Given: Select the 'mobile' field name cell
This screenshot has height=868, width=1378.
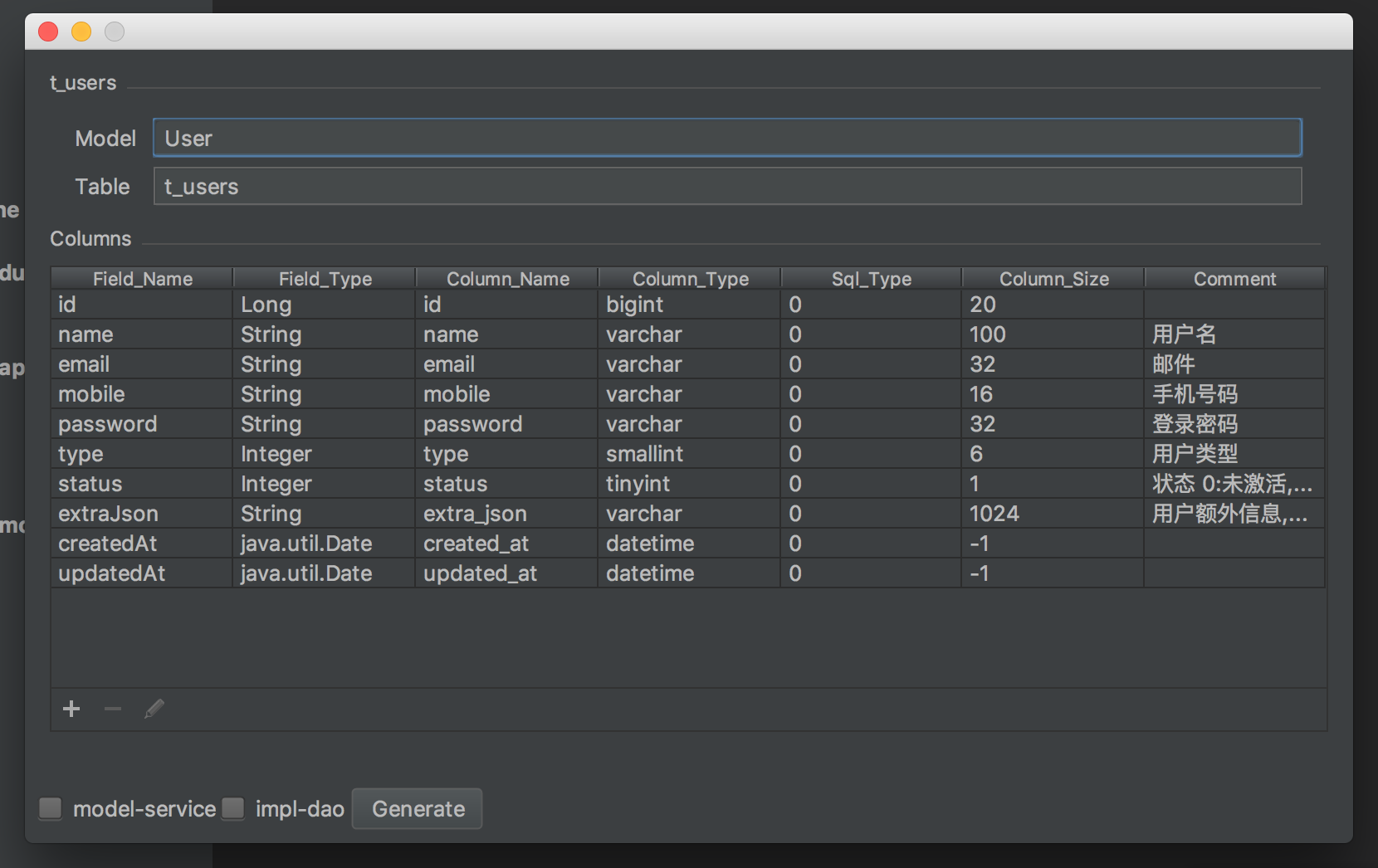Looking at the screenshot, I should click(142, 394).
